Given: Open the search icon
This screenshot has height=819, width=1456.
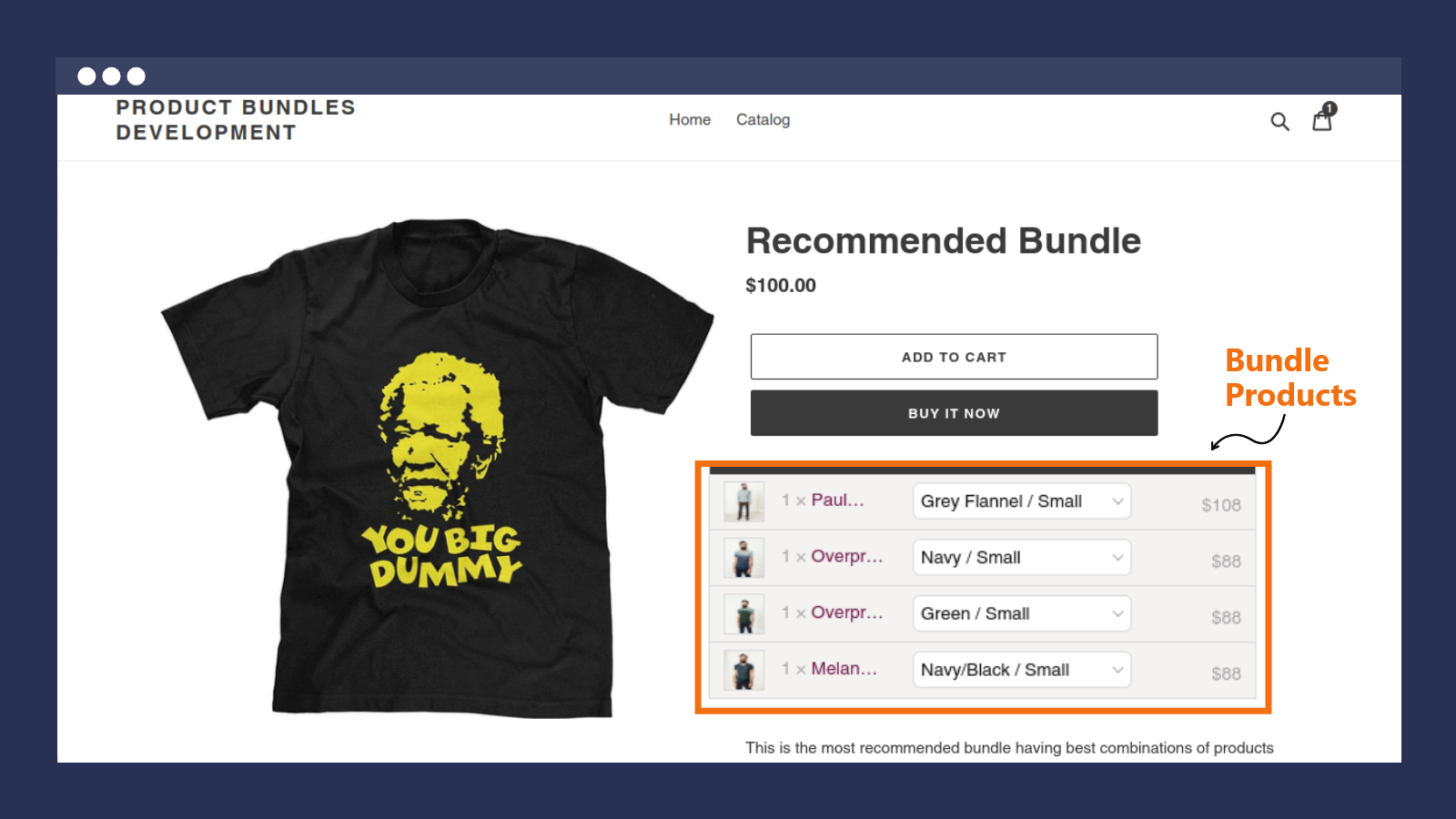Looking at the screenshot, I should coord(1280,120).
